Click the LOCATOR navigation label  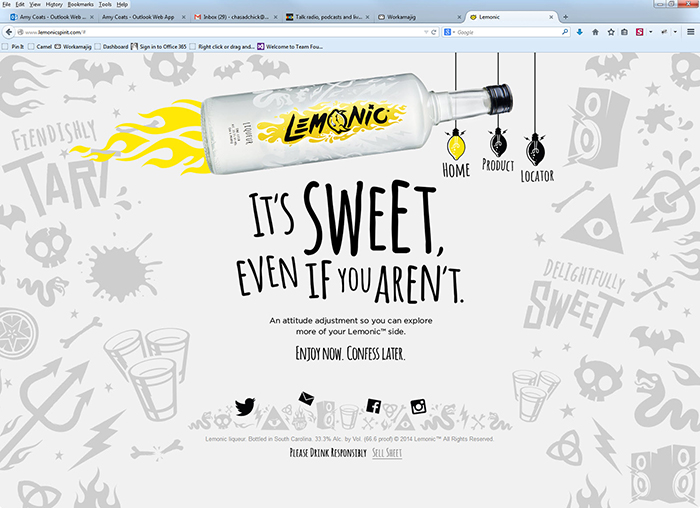[x=537, y=176]
